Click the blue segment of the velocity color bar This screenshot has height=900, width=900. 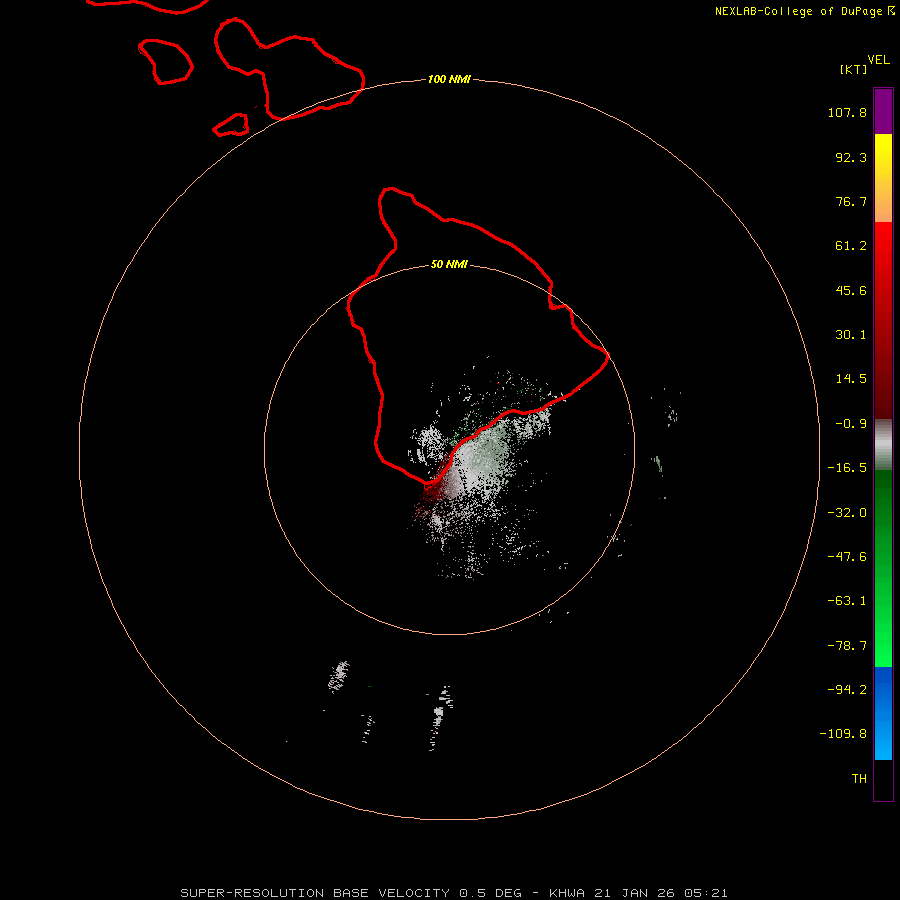coord(883,713)
